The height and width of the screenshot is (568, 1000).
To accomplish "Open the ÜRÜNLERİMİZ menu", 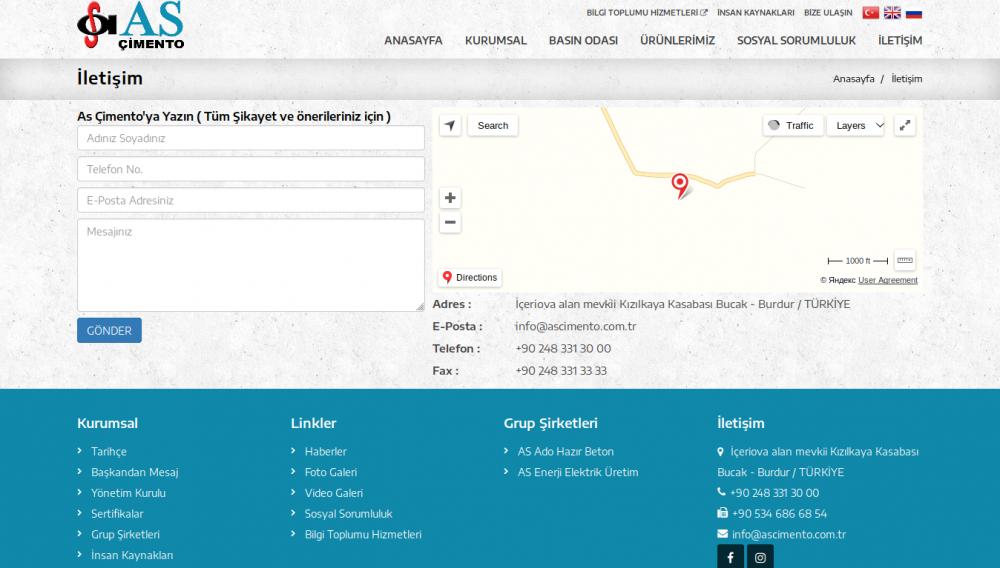I will click(x=677, y=40).
